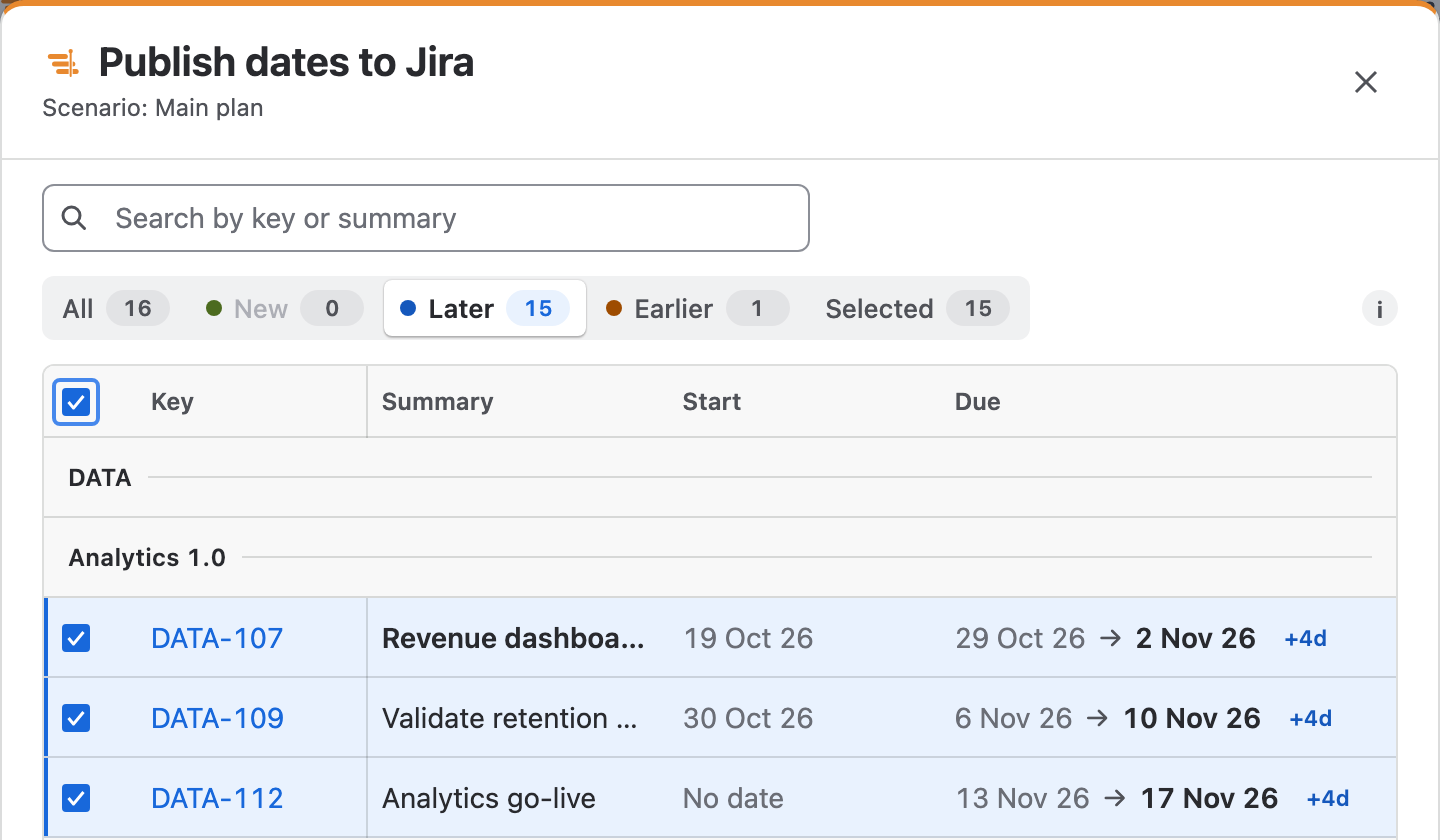Click the 'Scenario: Main plan' subtitle
This screenshot has height=840, width=1440.
click(x=153, y=107)
